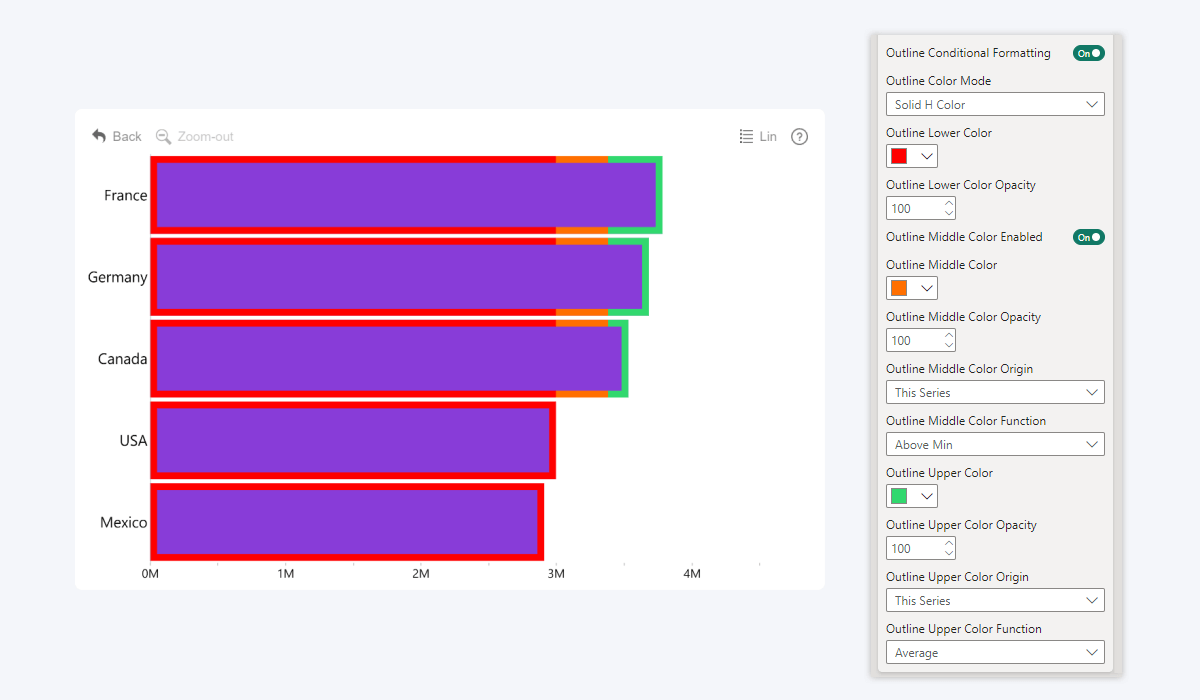This screenshot has height=700, width=1200.
Task: Open Outline Middle Color Function dropdown
Action: pyautogui.click(x=995, y=444)
